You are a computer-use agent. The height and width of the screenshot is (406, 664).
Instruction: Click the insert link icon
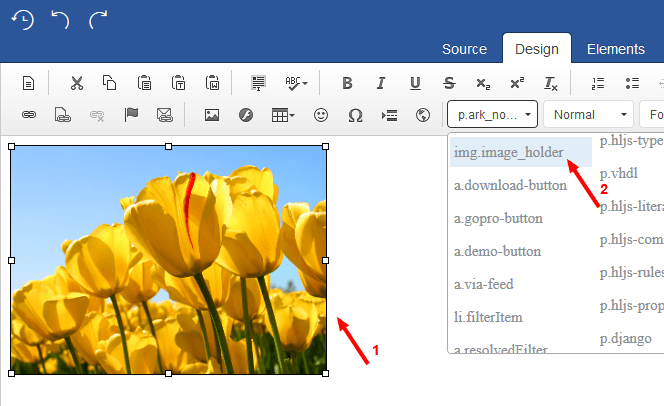(x=29, y=115)
